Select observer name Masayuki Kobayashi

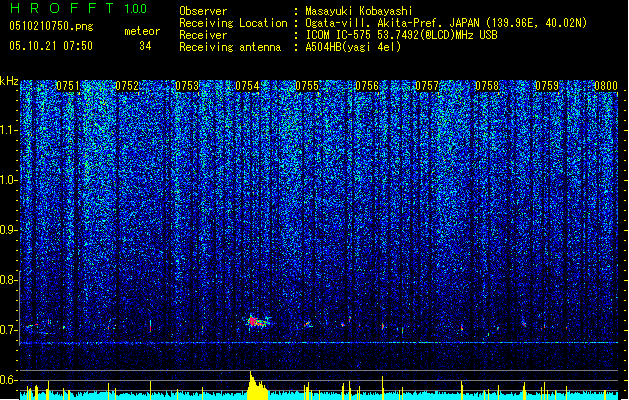point(359,11)
